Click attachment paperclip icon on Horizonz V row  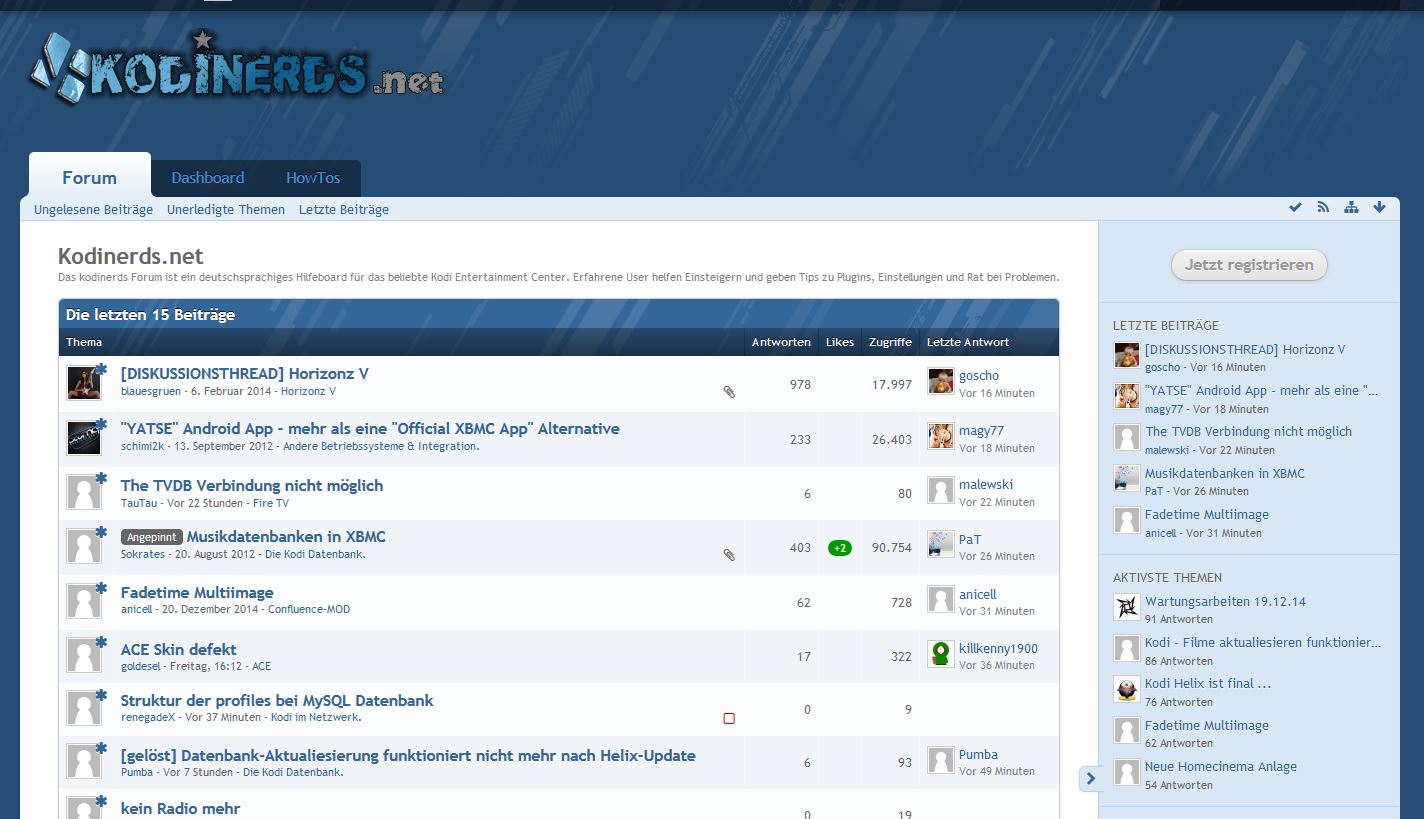point(729,392)
